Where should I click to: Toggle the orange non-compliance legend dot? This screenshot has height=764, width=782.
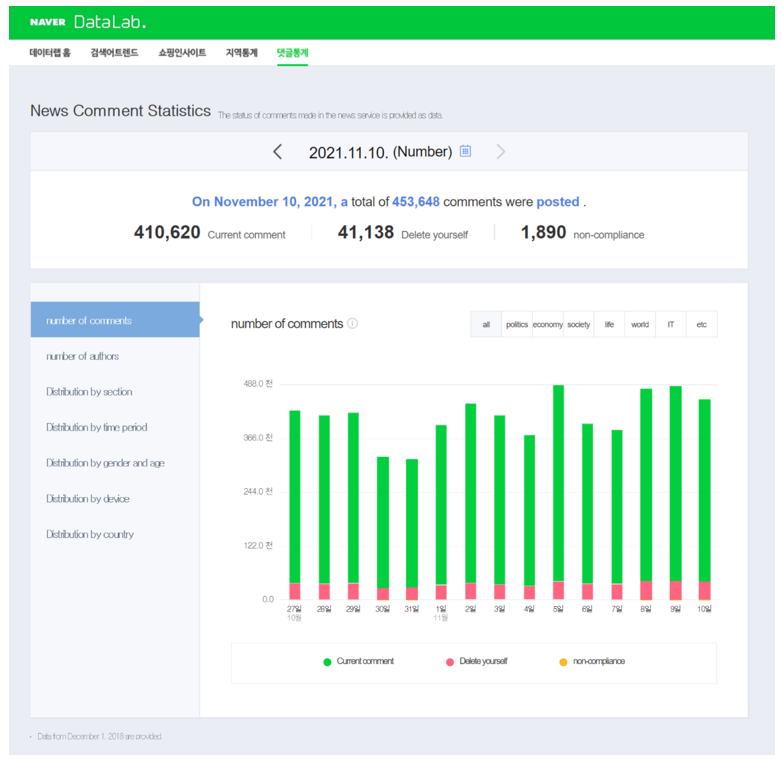pos(564,662)
